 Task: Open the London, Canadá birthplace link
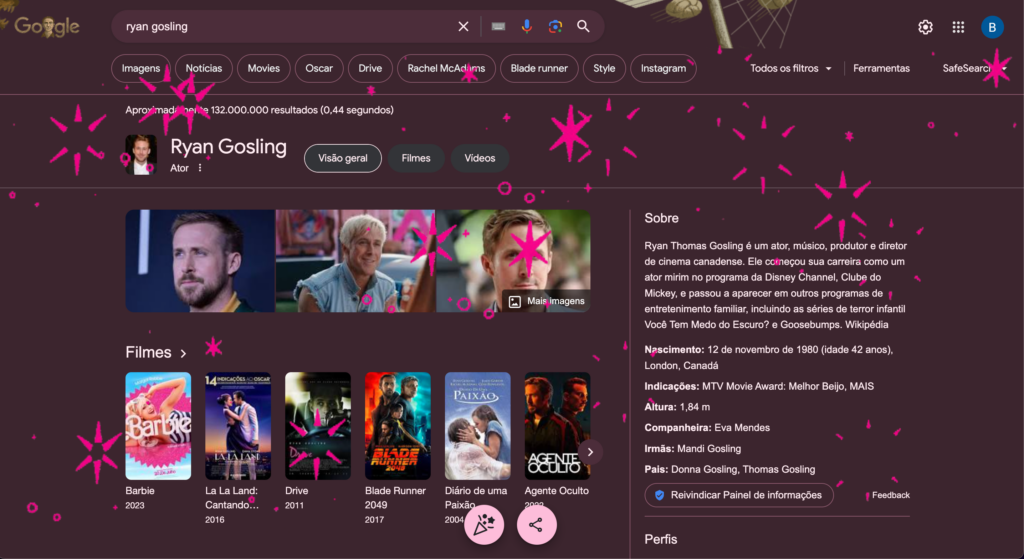tap(681, 366)
